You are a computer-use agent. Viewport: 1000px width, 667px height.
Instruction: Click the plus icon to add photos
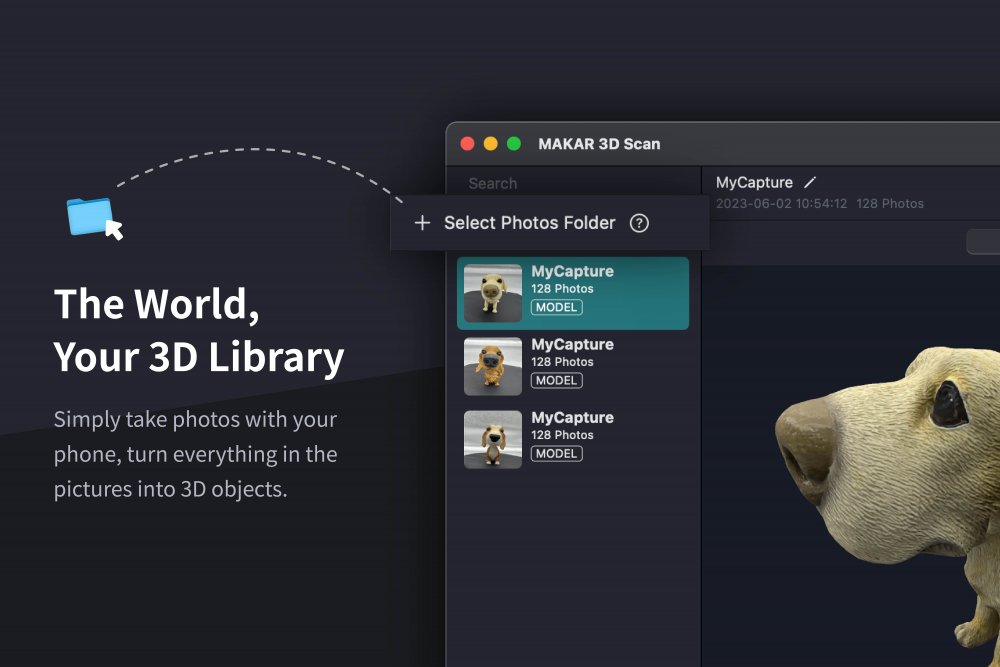422,223
